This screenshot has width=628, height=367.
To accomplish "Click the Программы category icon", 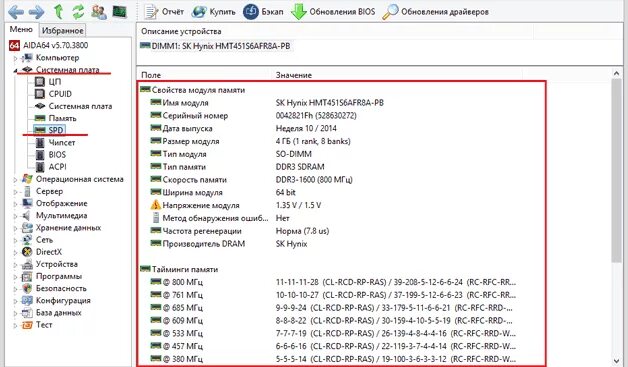I will 27,276.
